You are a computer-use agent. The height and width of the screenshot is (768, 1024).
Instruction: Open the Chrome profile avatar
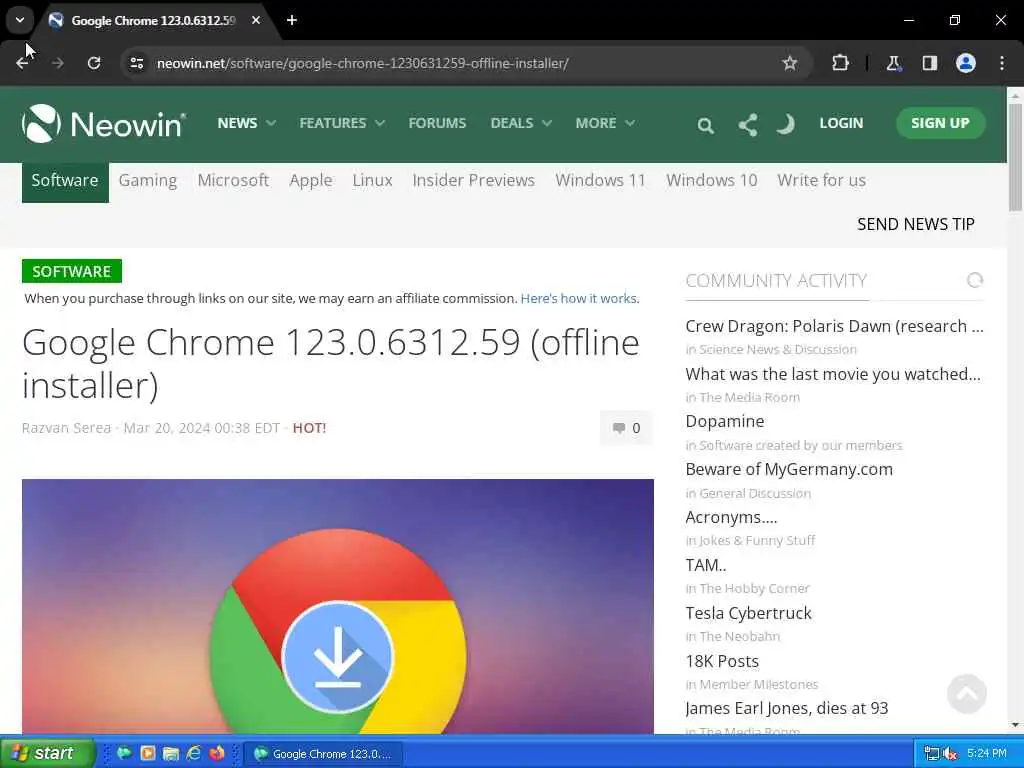click(x=966, y=63)
